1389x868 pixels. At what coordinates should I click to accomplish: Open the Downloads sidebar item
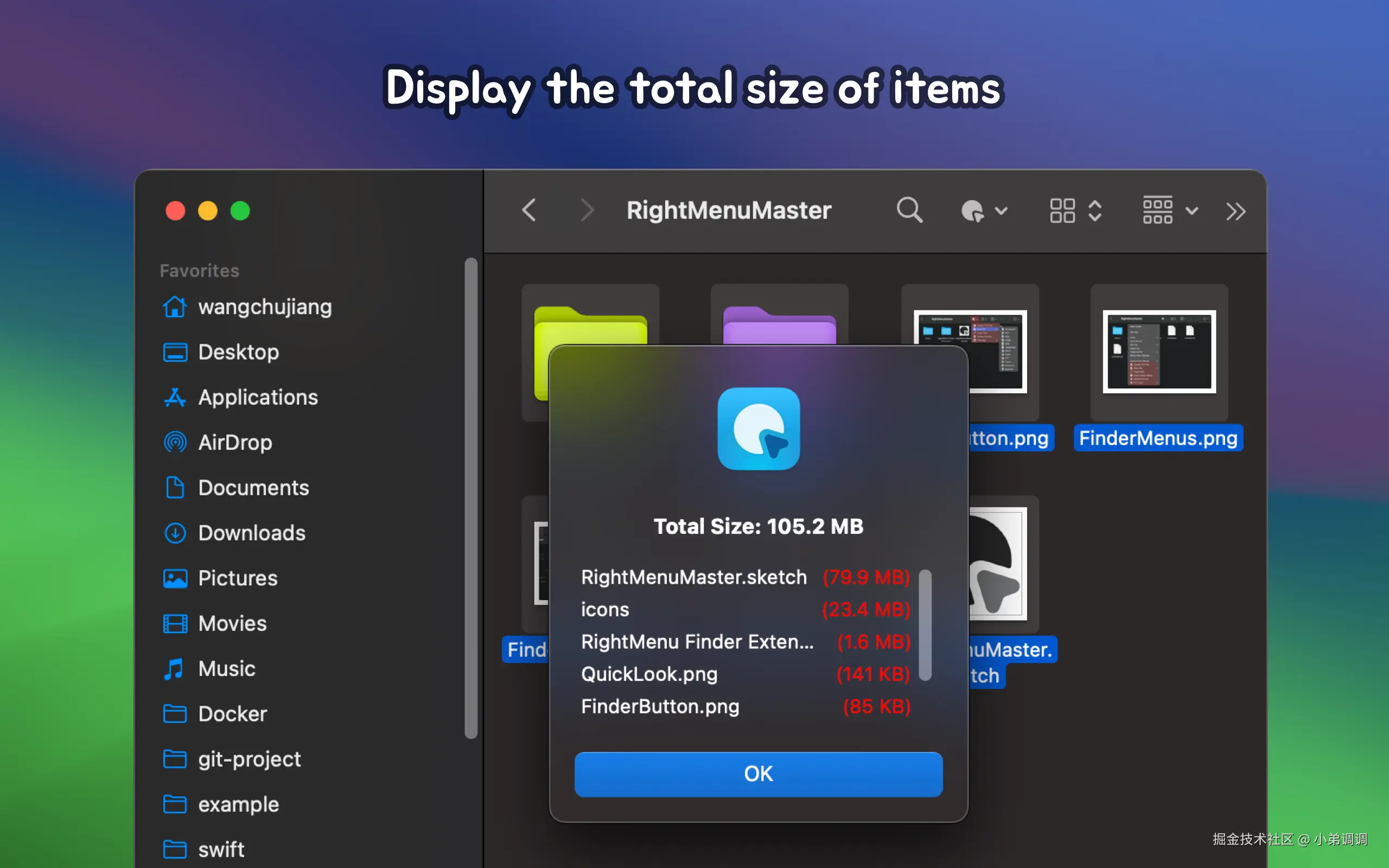tap(251, 533)
